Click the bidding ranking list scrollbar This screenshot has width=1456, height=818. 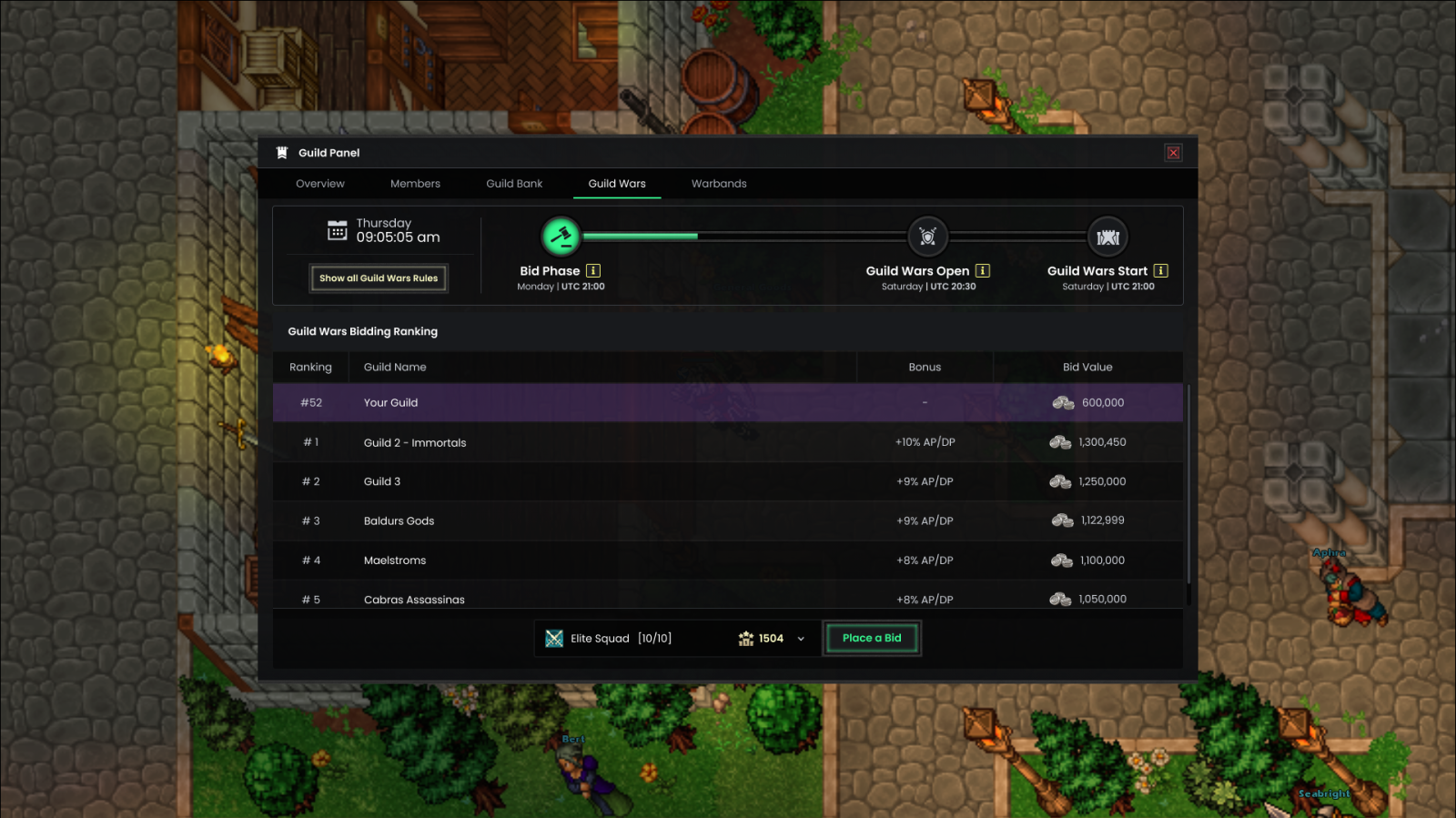click(x=1188, y=484)
